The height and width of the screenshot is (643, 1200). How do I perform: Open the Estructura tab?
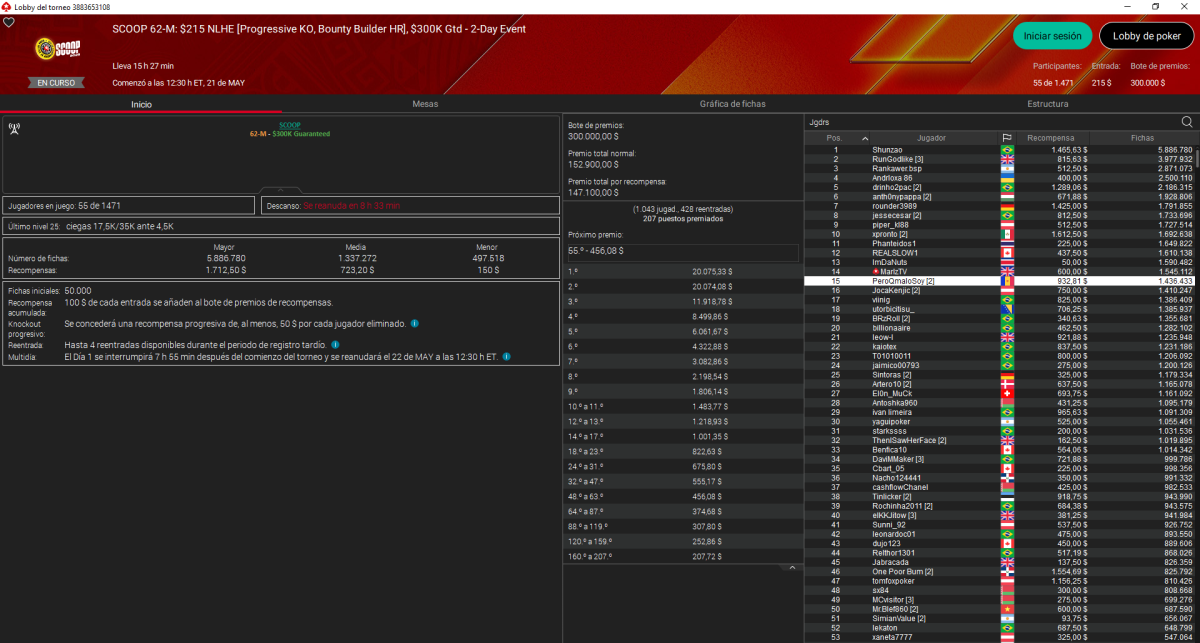(1048, 104)
